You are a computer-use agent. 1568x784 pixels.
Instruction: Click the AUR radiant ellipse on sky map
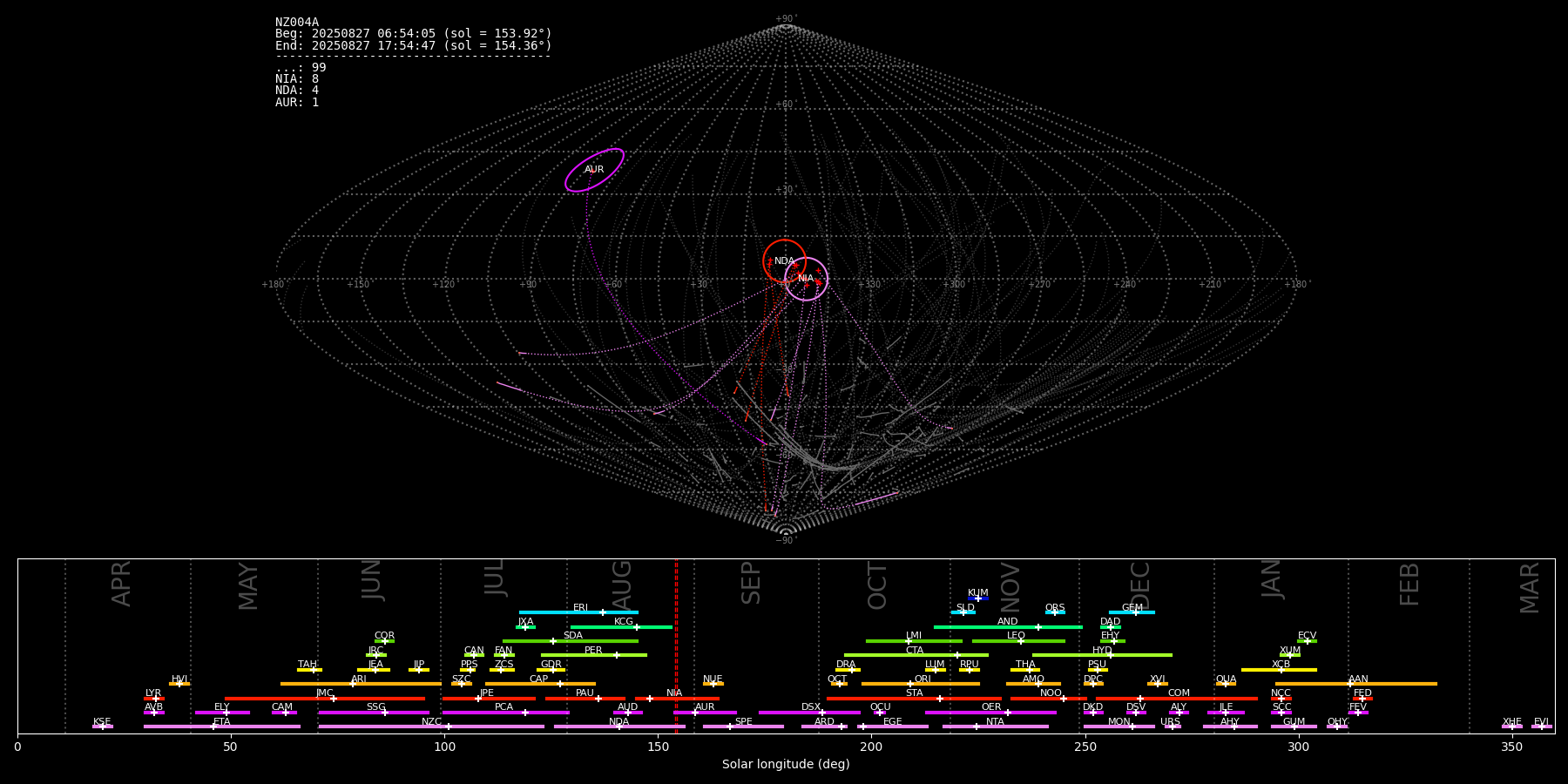pyautogui.click(x=594, y=170)
